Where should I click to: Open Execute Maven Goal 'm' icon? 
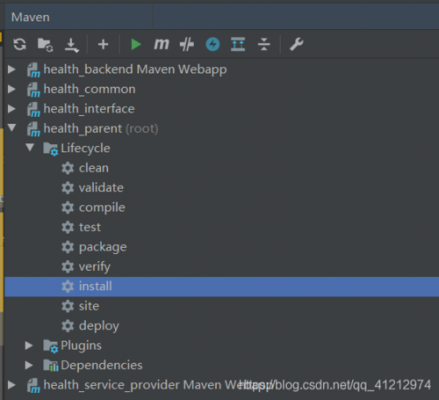(161, 44)
